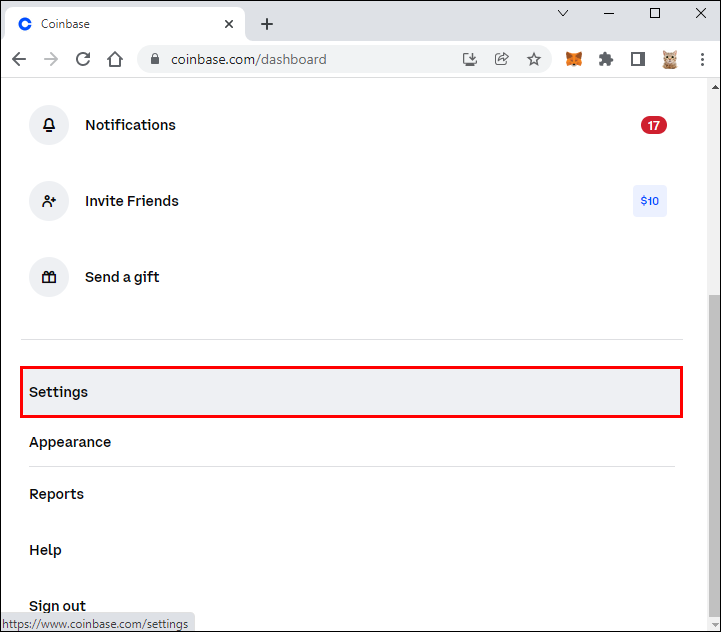
Task: Open the cat profile avatar
Action: coord(670,59)
